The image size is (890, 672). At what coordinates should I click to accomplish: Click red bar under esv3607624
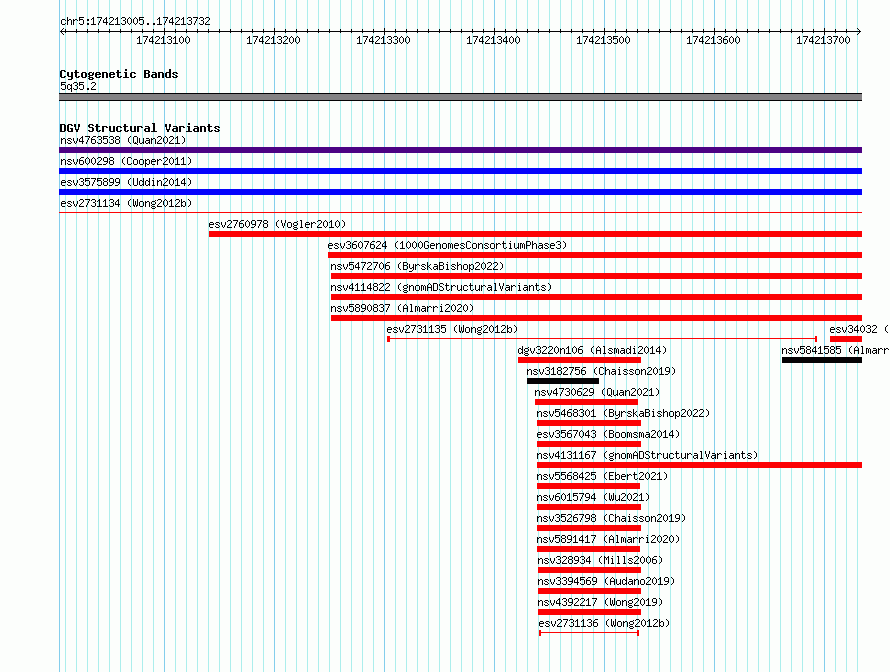pyautogui.click(x=595, y=255)
